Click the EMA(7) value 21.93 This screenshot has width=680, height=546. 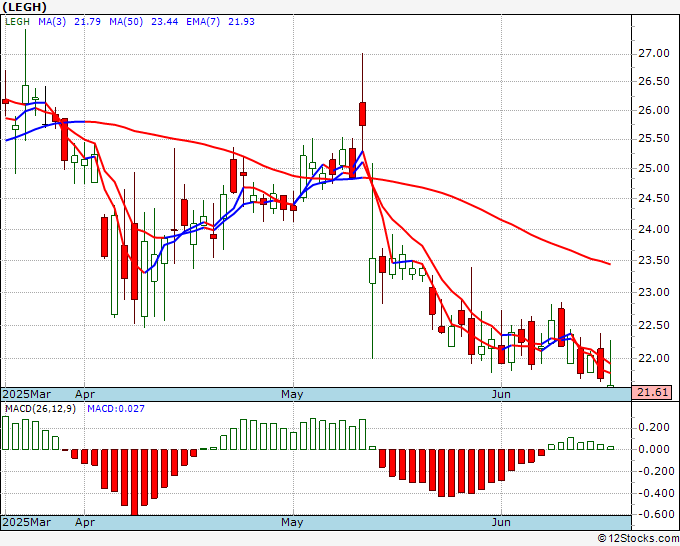pyautogui.click(x=241, y=21)
